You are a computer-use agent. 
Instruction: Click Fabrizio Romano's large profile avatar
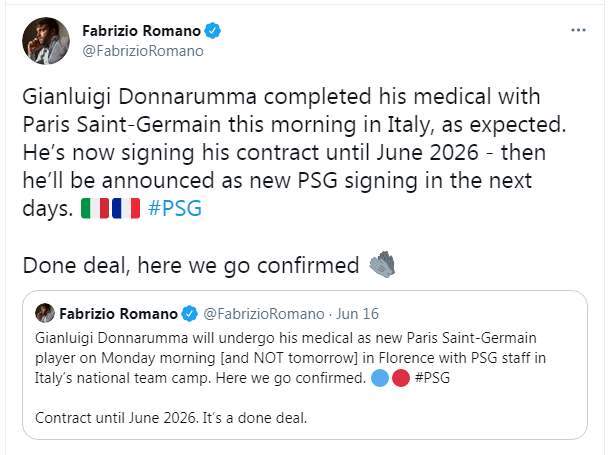coord(46,41)
